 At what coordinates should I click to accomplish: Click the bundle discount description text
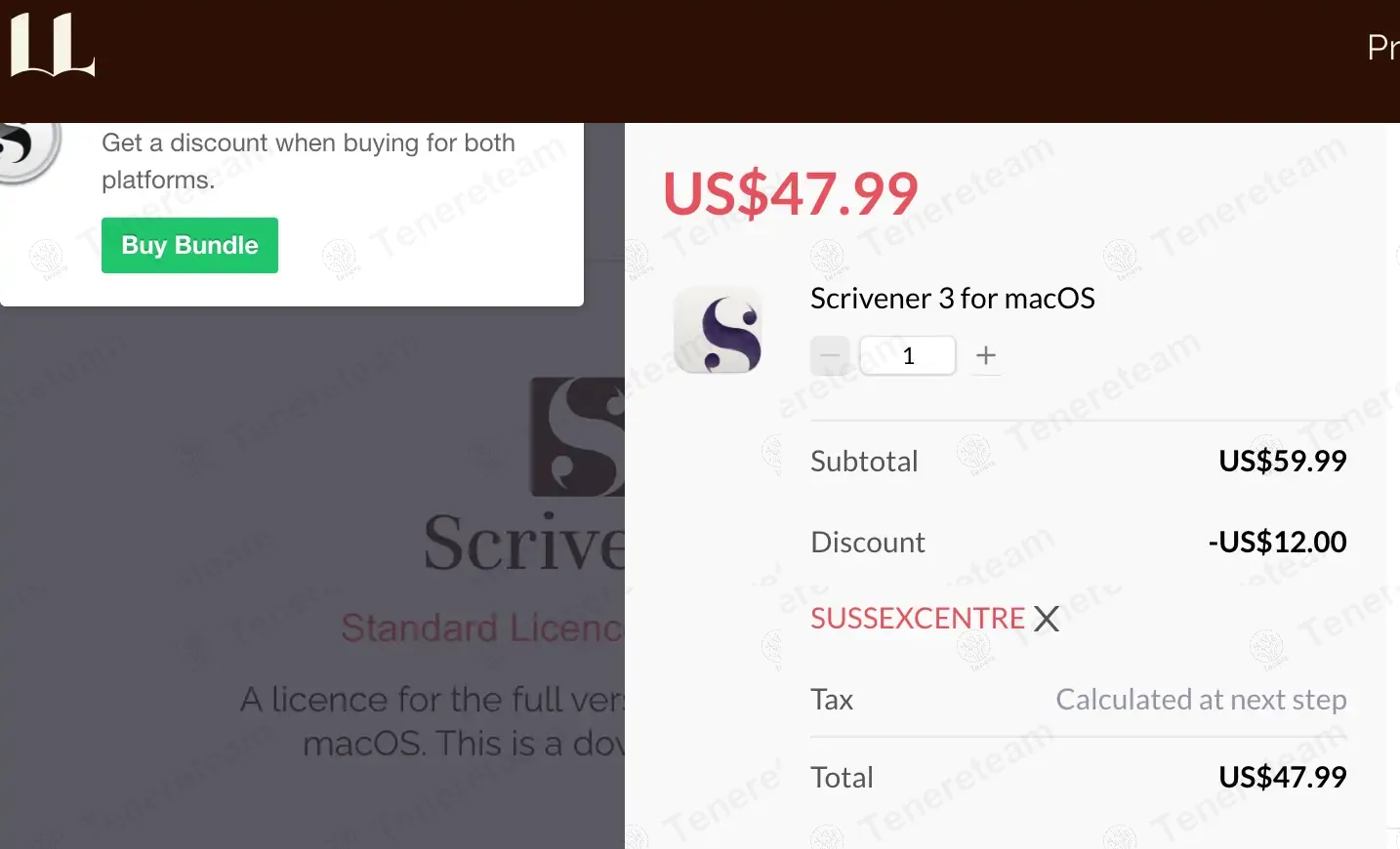[309, 161]
